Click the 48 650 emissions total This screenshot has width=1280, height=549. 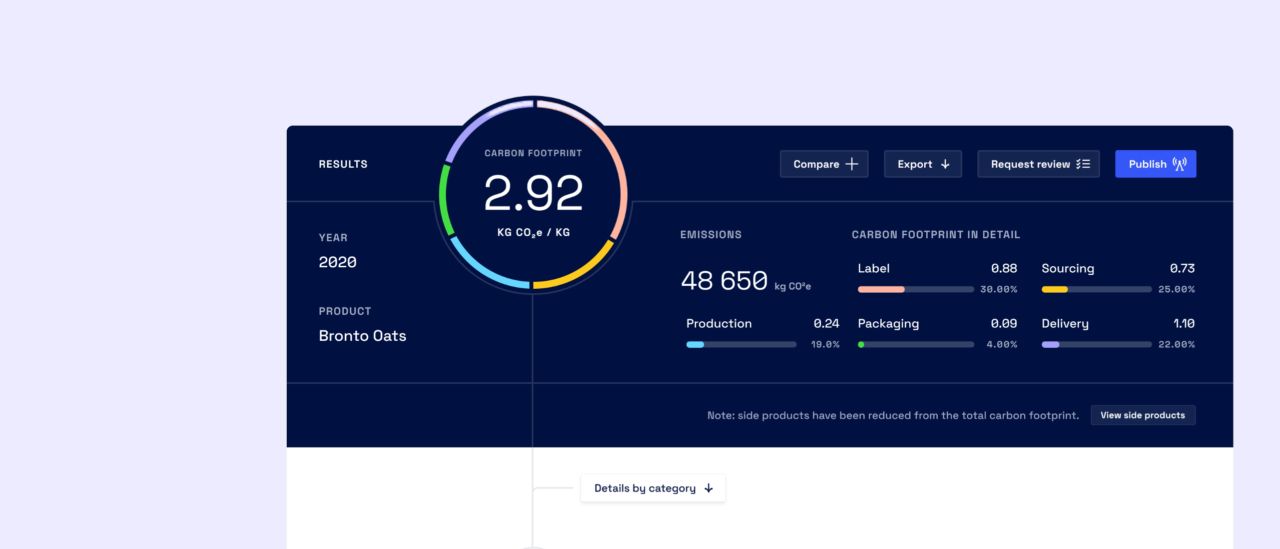(724, 281)
